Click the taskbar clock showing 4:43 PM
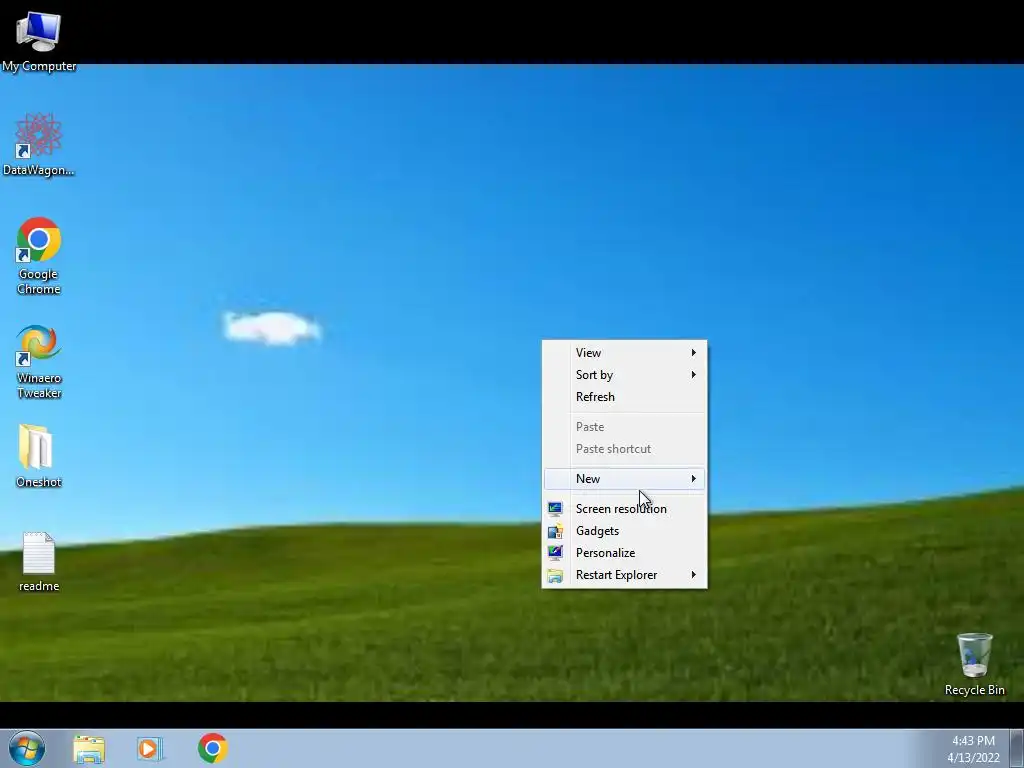 coord(973,741)
